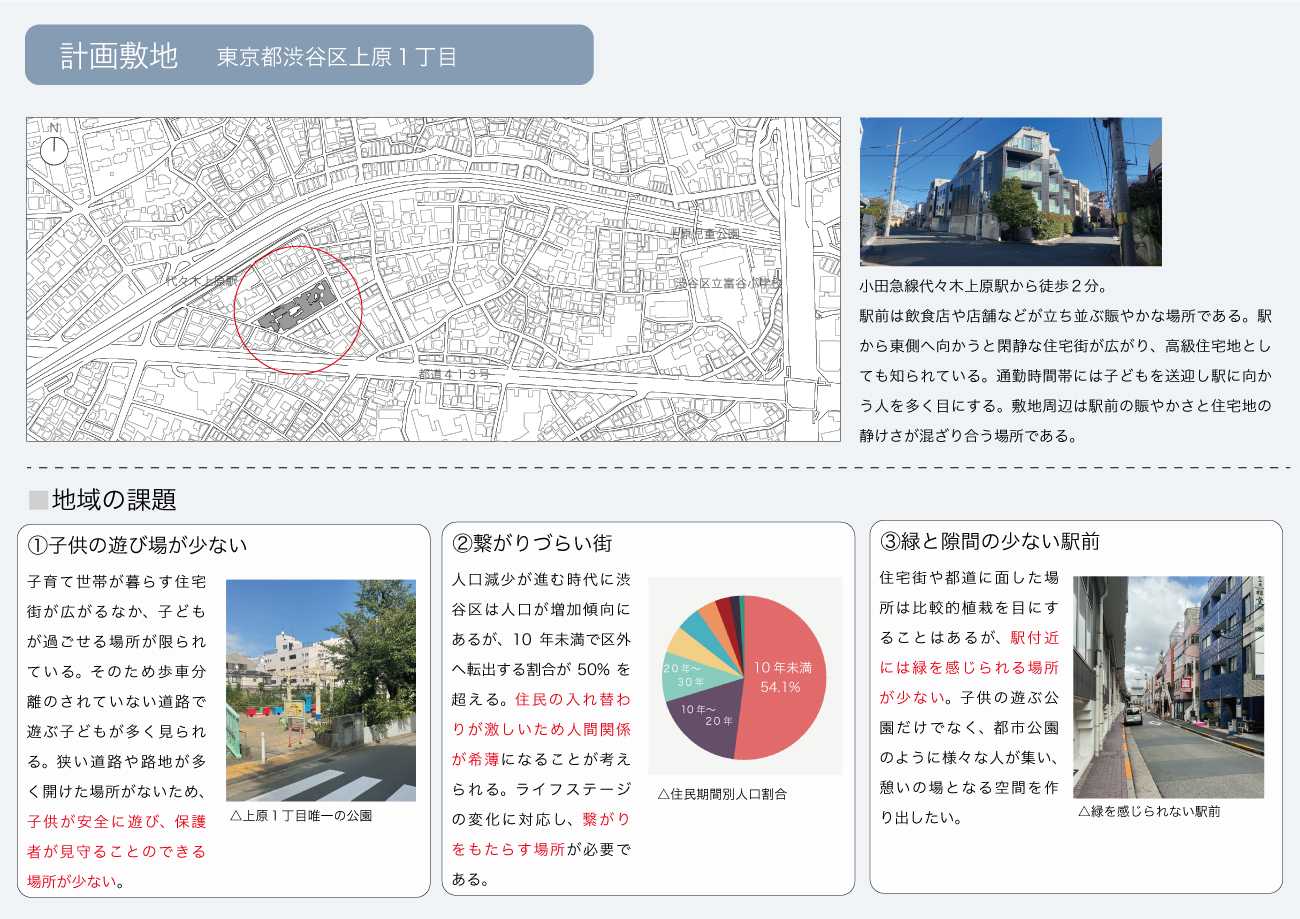This screenshot has height=919, width=1300.
Task: Click the heading ③緑と隙間の少ない駅前
Action: pyautogui.click(x=989, y=542)
